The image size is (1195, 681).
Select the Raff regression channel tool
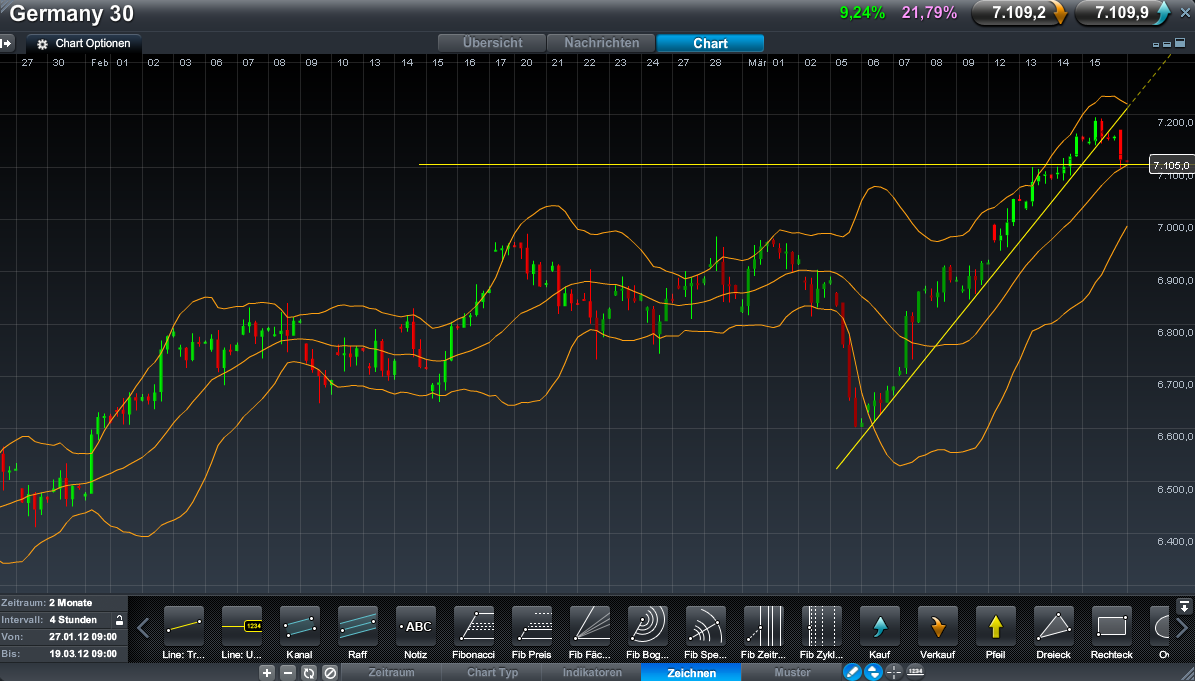358,627
